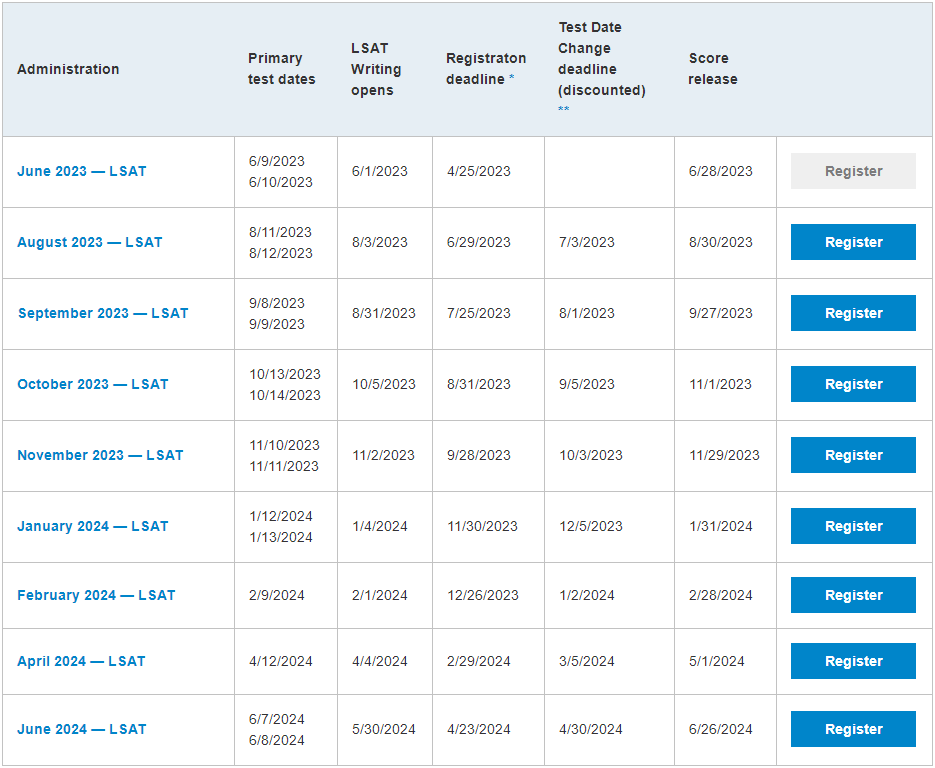Select 8/31/2023 in the October 2023 row

click(479, 384)
